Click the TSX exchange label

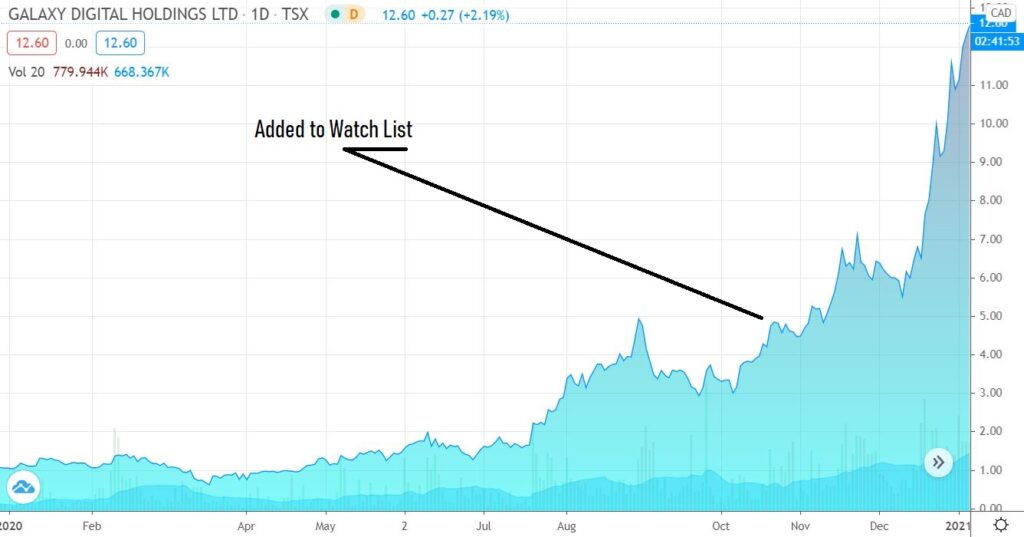click(295, 14)
